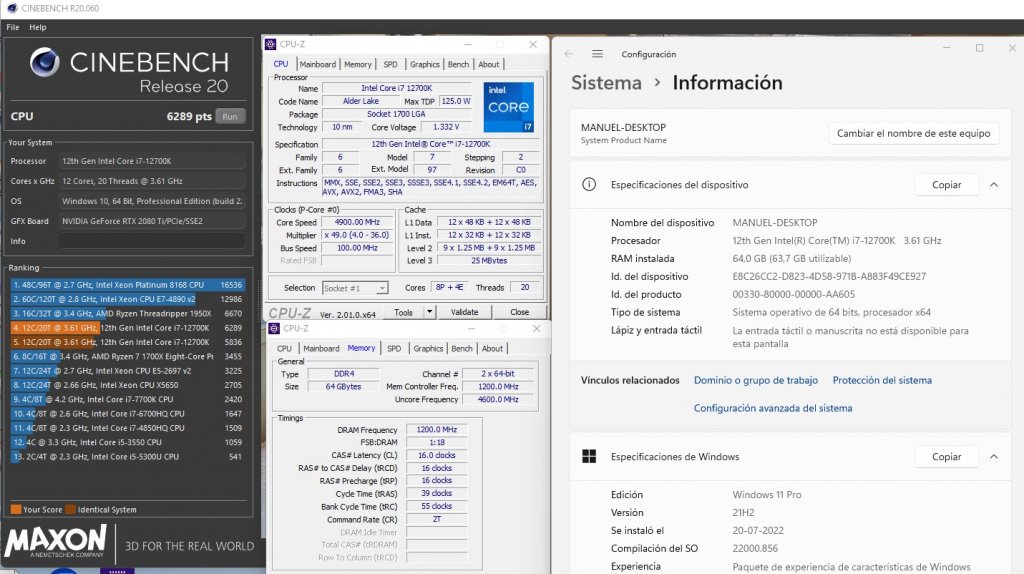Select highlighted ranking row scoring 6289

click(127, 328)
